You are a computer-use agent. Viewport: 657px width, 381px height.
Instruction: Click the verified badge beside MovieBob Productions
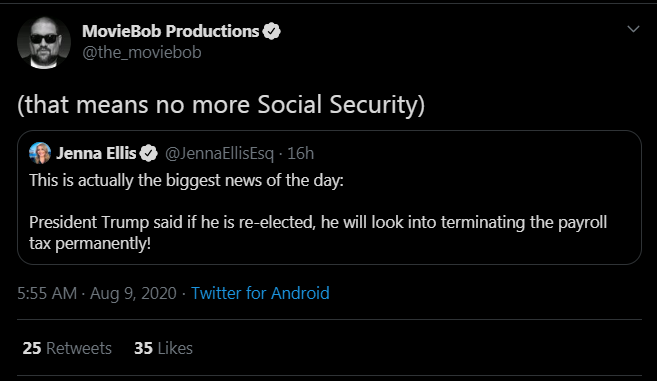click(x=272, y=31)
